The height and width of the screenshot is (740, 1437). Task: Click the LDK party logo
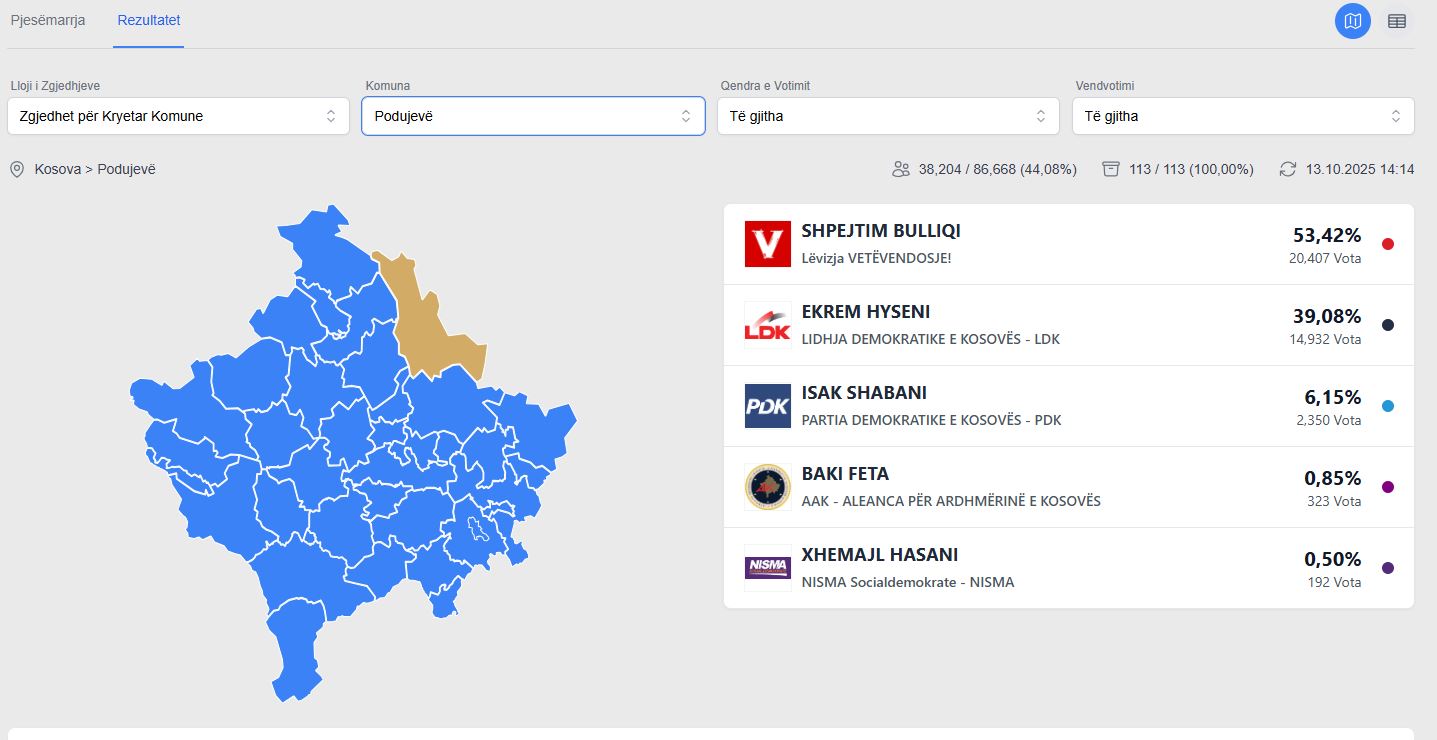768,325
